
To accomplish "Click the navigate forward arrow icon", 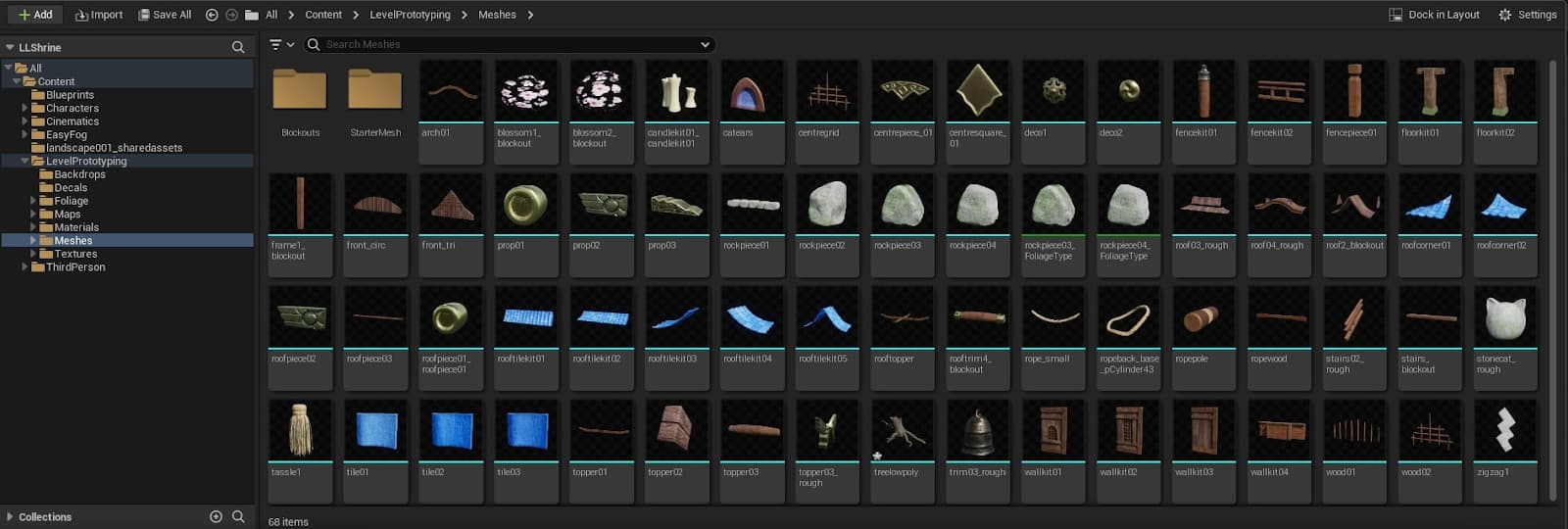I will [x=231, y=15].
